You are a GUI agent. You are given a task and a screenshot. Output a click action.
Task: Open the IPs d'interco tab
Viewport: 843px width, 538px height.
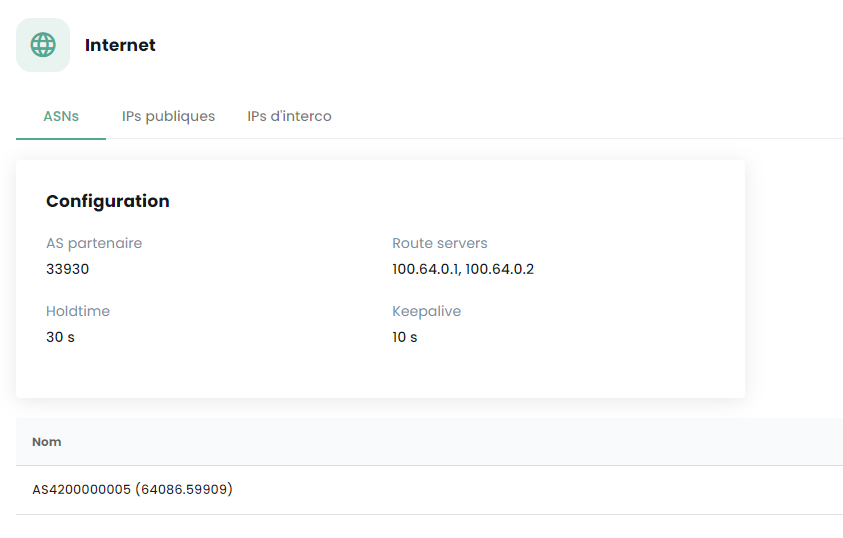pos(289,116)
